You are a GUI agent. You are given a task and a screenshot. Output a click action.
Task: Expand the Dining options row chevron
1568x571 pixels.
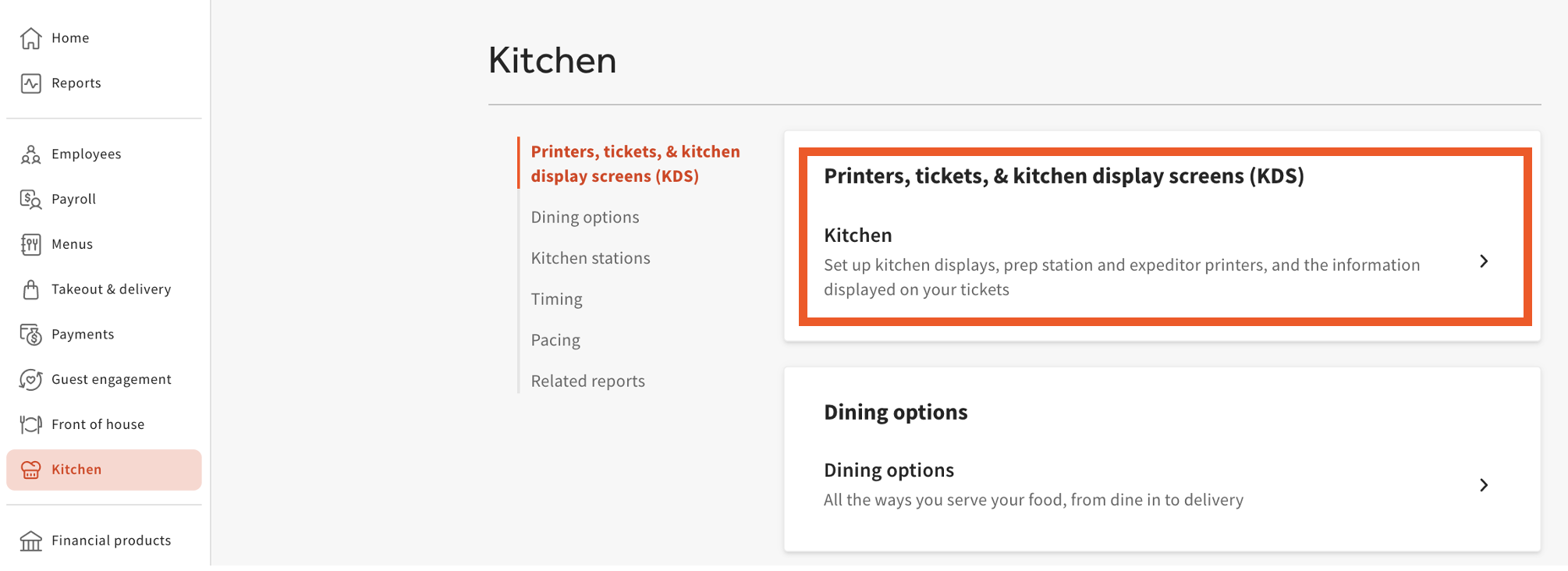[x=1484, y=485]
